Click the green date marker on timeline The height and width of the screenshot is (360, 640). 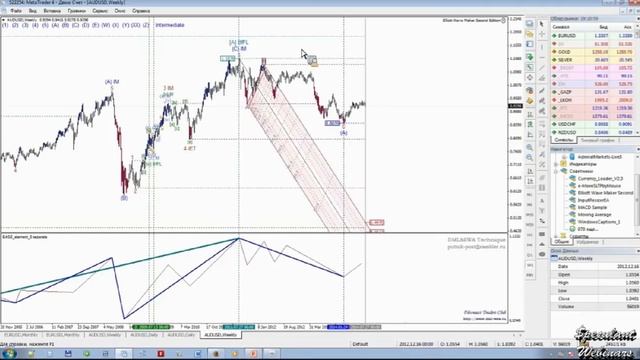click(x=151, y=327)
